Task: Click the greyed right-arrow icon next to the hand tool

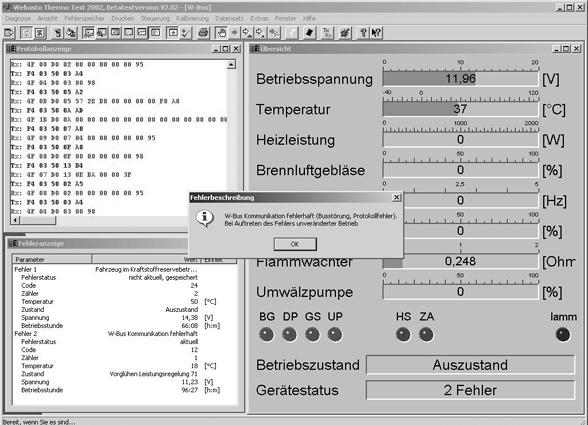Action: pos(234,33)
